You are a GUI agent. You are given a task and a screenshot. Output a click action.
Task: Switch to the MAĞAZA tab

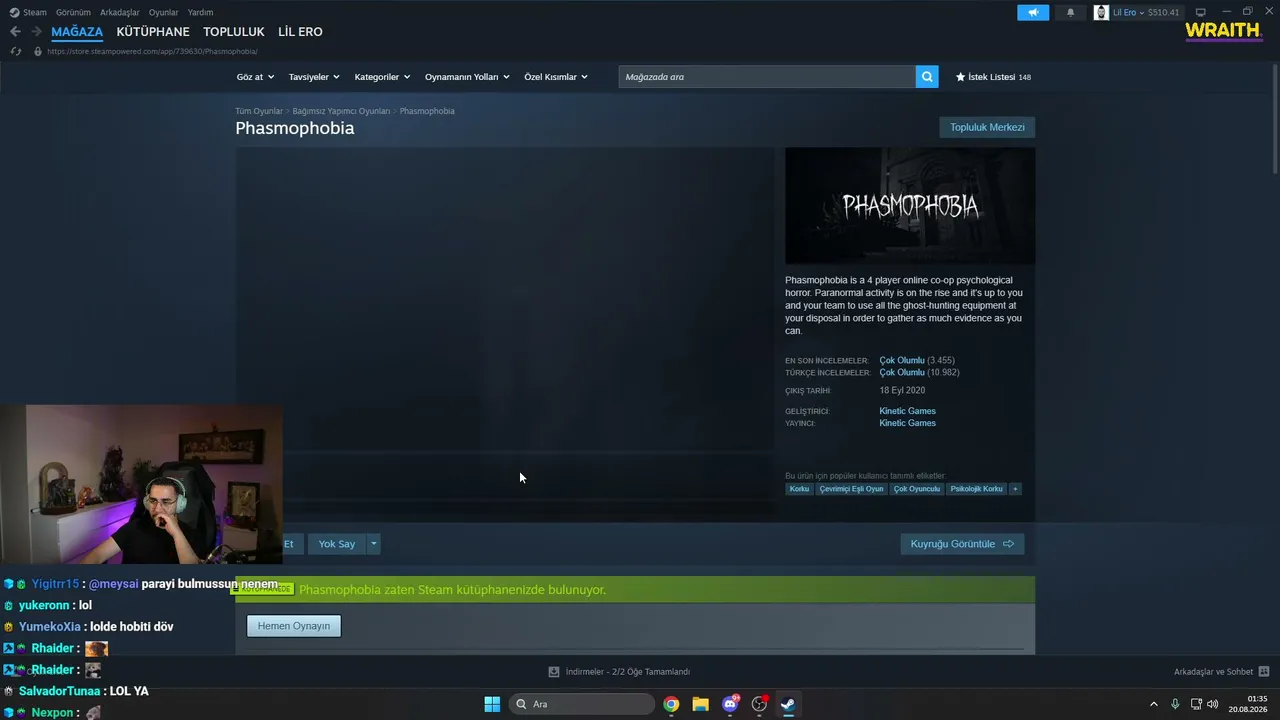click(x=77, y=32)
